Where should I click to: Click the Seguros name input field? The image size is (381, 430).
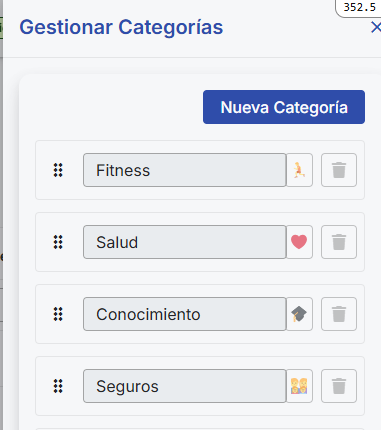tap(185, 386)
